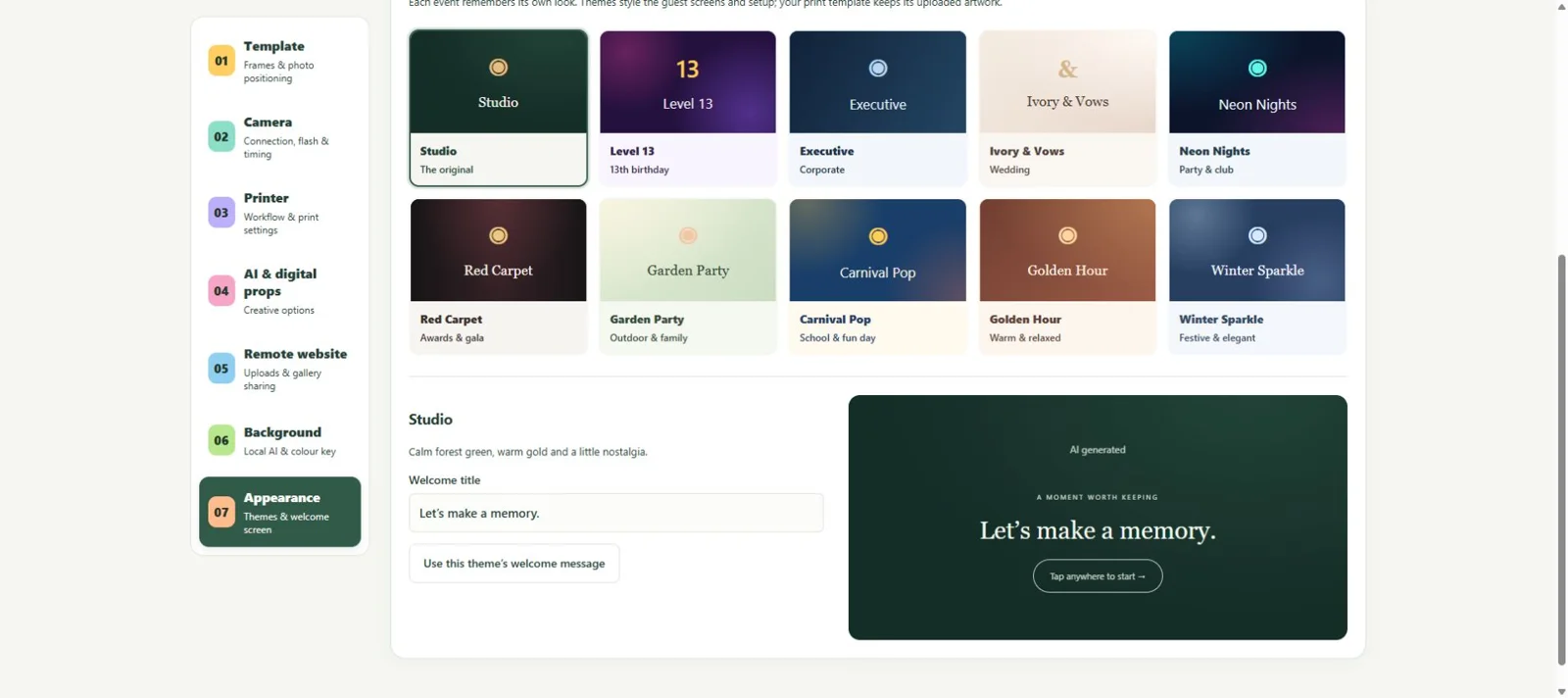Screen dimensions: 1568x698
Task: Click Tap anywhere to start button
Action: [x=1098, y=576]
